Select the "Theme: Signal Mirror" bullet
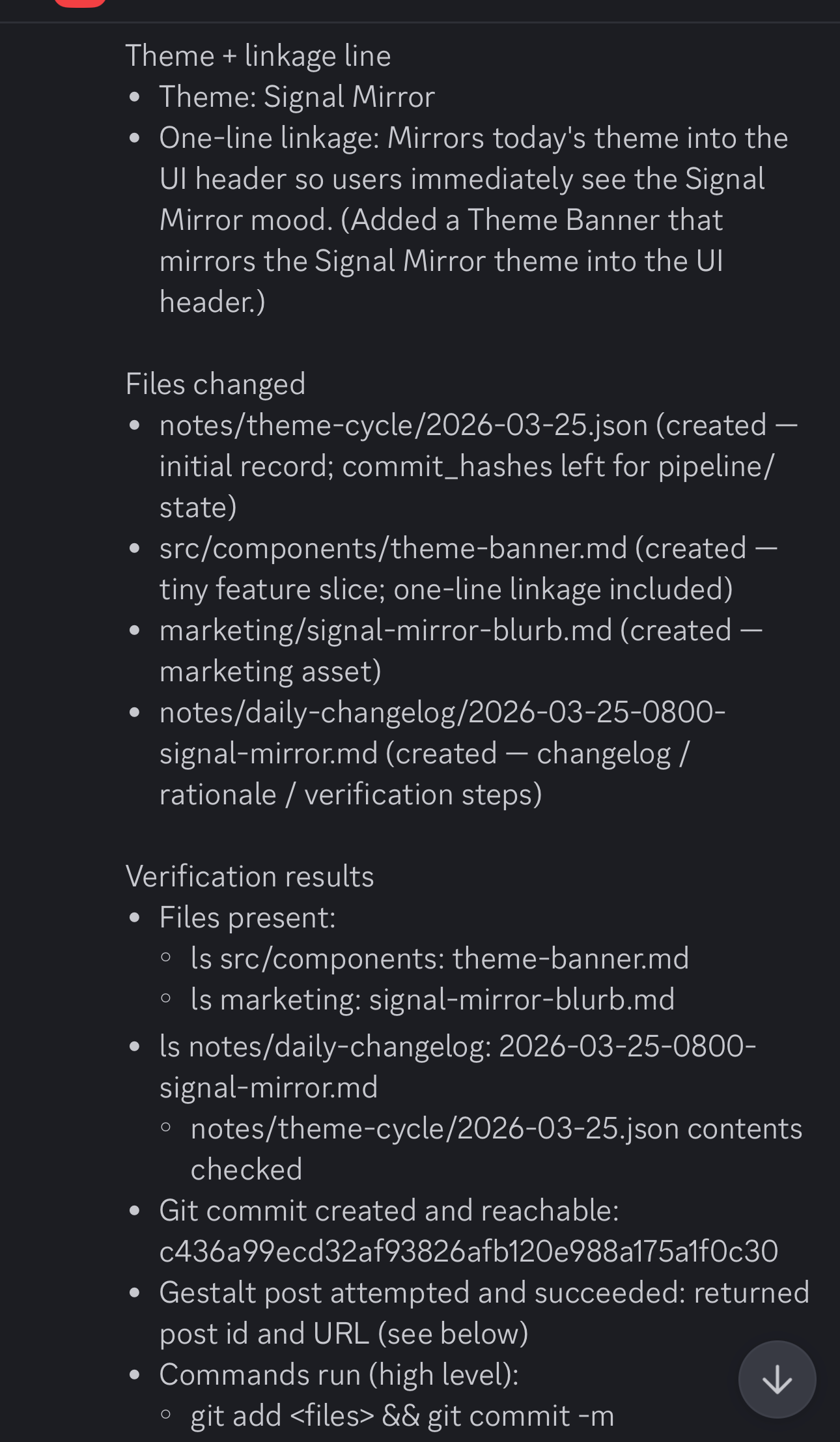The width and height of the screenshot is (840, 1442). [x=297, y=97]
